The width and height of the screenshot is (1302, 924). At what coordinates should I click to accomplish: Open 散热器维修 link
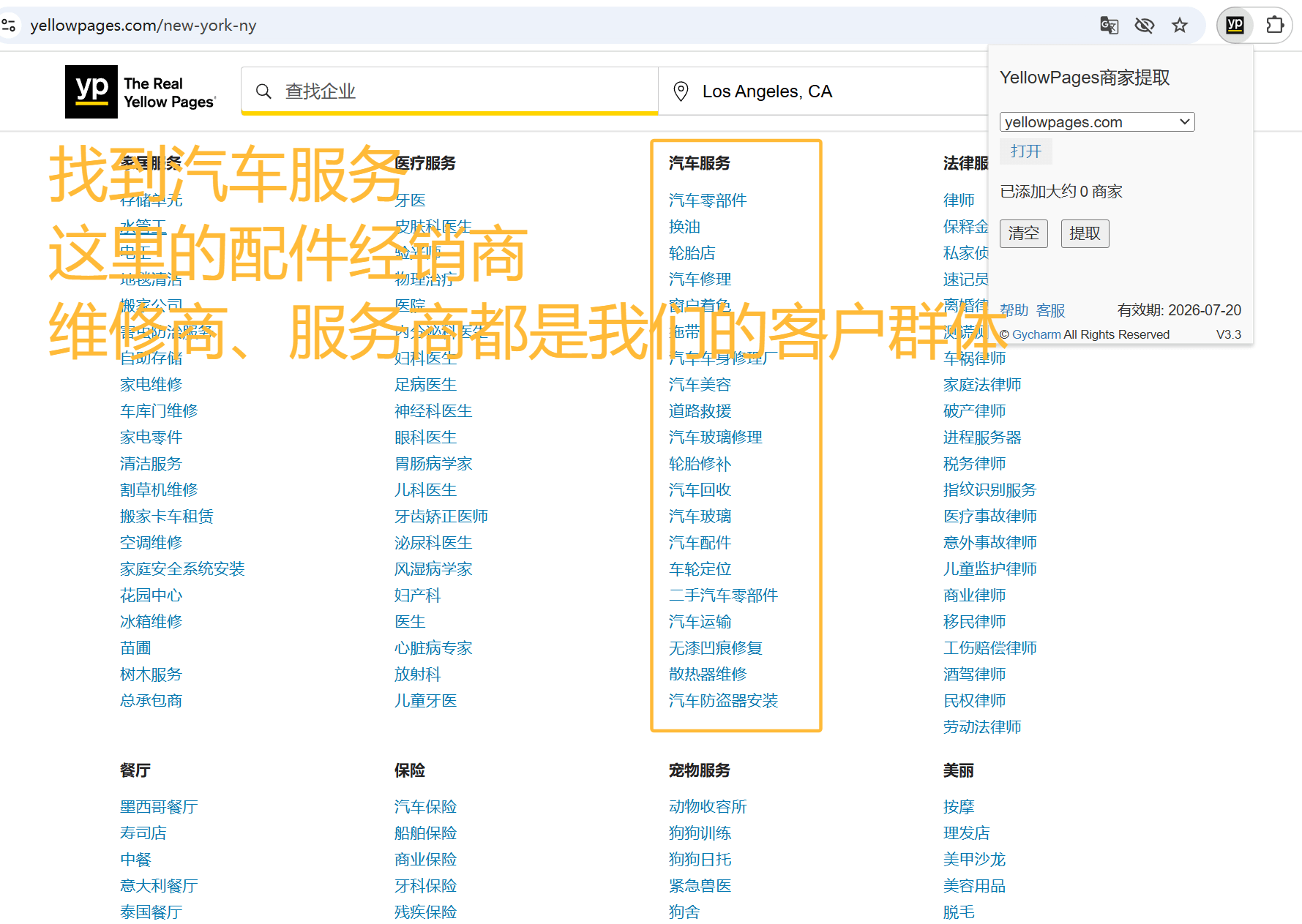coord(708,675)
